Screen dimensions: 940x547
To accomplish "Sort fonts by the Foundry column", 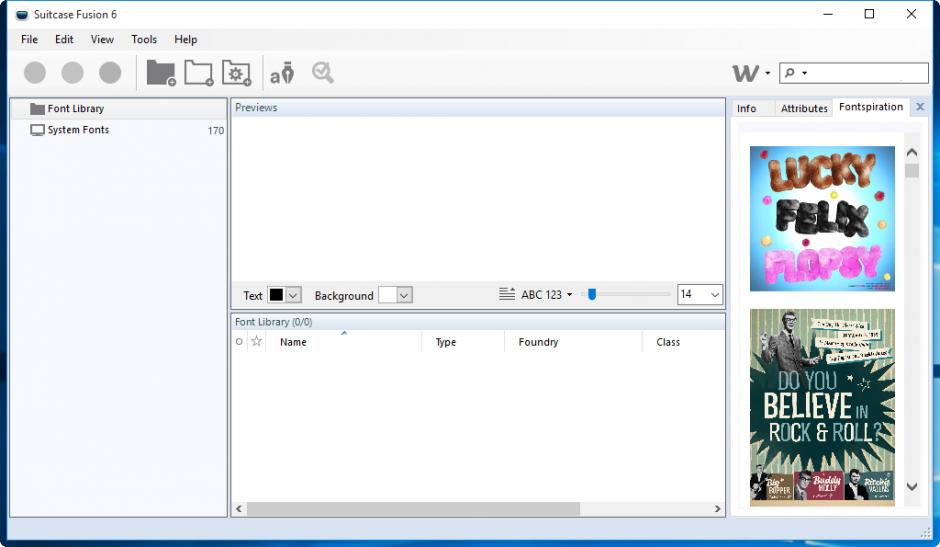I will point(538,342).
